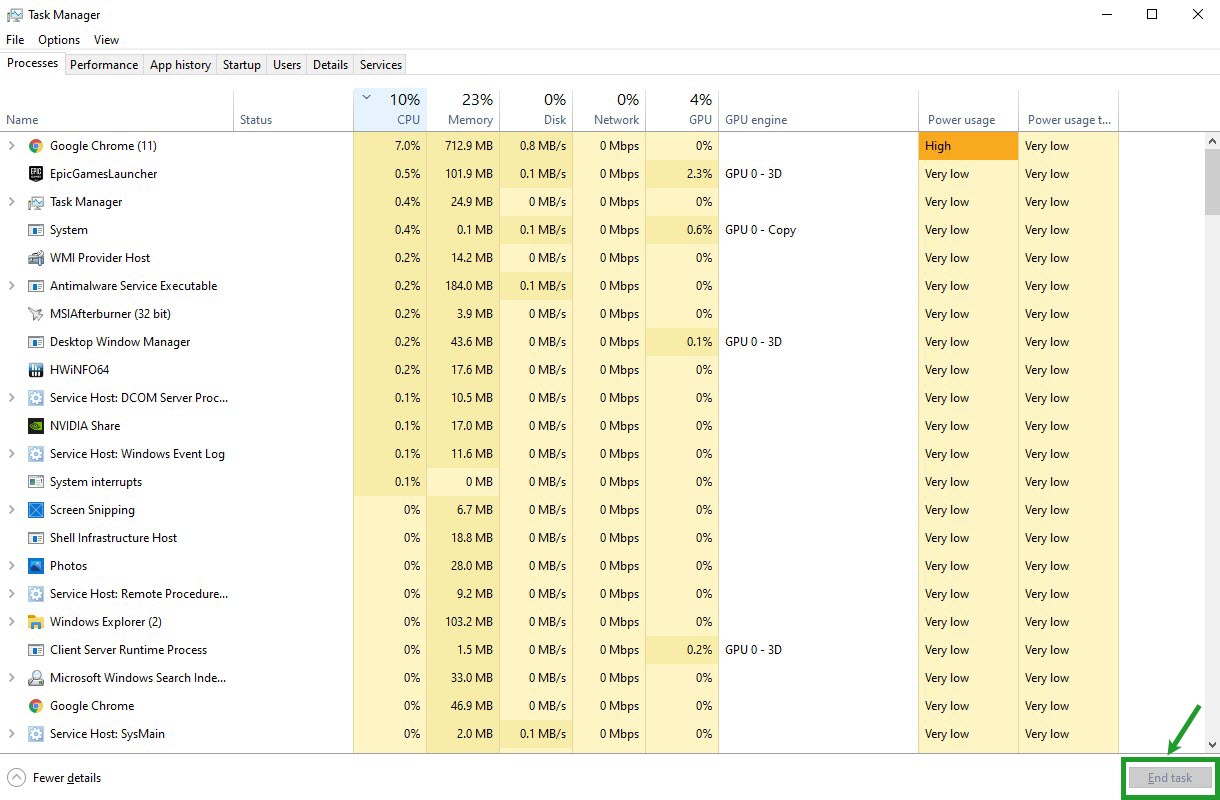
Task: Switch to the Performance tab
Action: [104, 65]
